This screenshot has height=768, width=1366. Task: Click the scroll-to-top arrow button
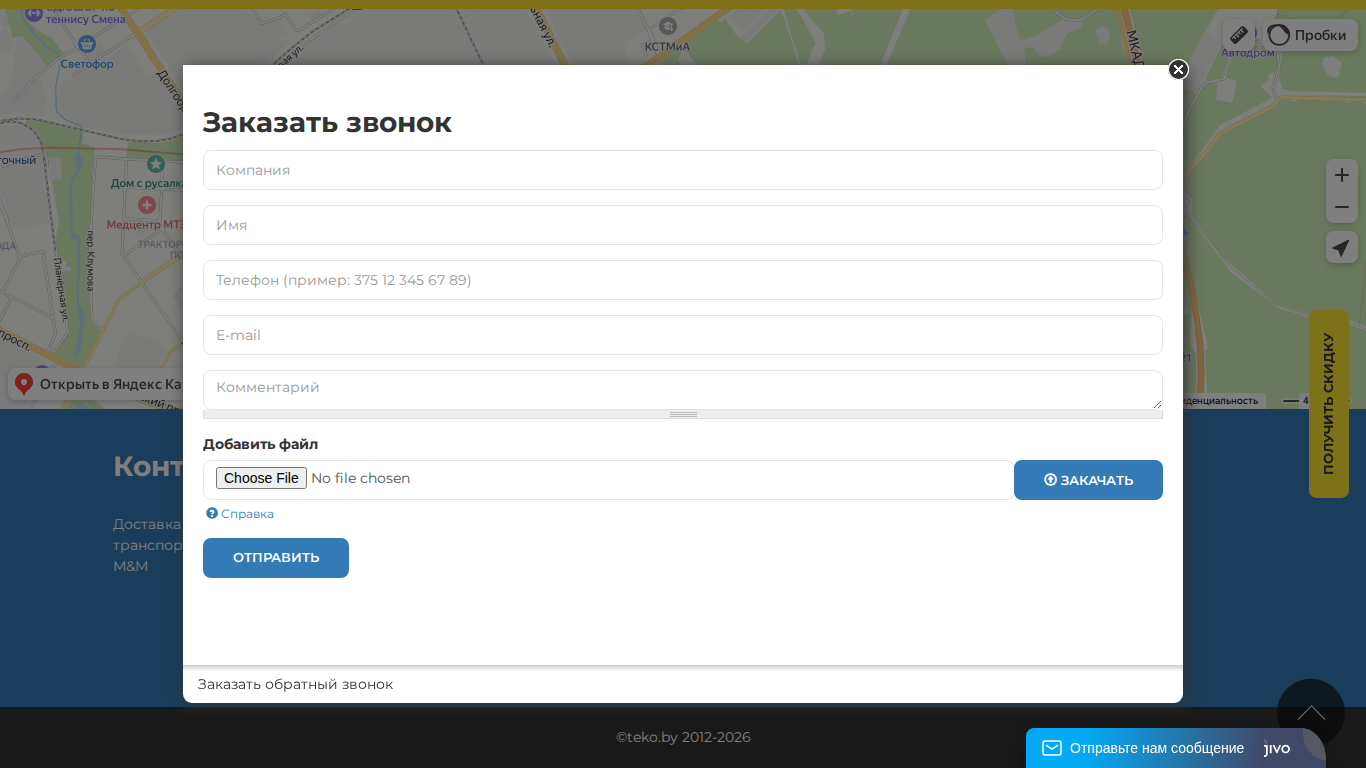pos(1311,713)
